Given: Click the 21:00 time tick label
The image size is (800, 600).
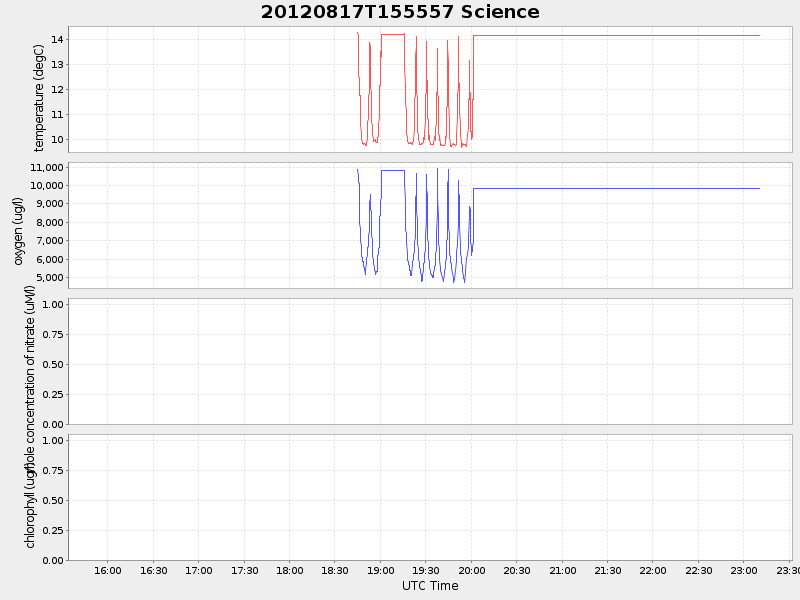Looking at the screenshot, I should (x=563, y=570).
